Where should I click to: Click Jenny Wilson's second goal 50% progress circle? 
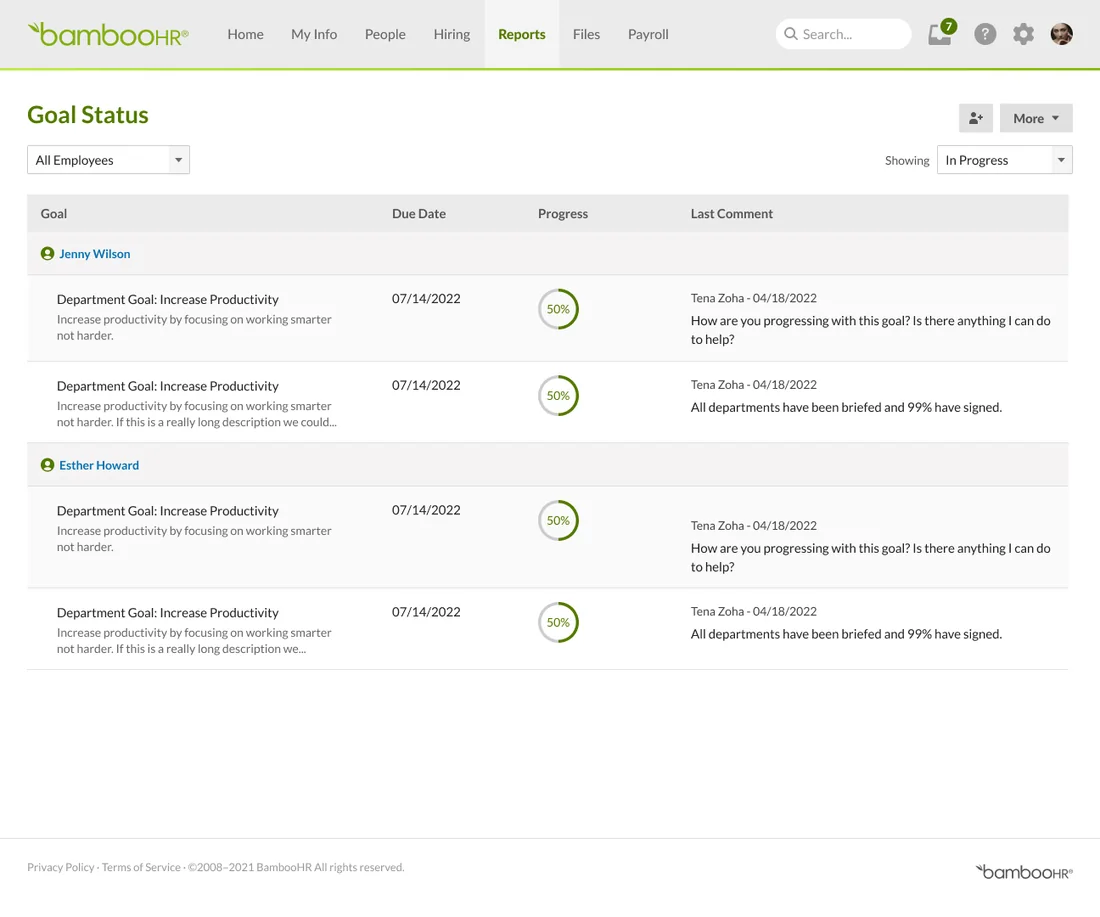coord(558,395)
